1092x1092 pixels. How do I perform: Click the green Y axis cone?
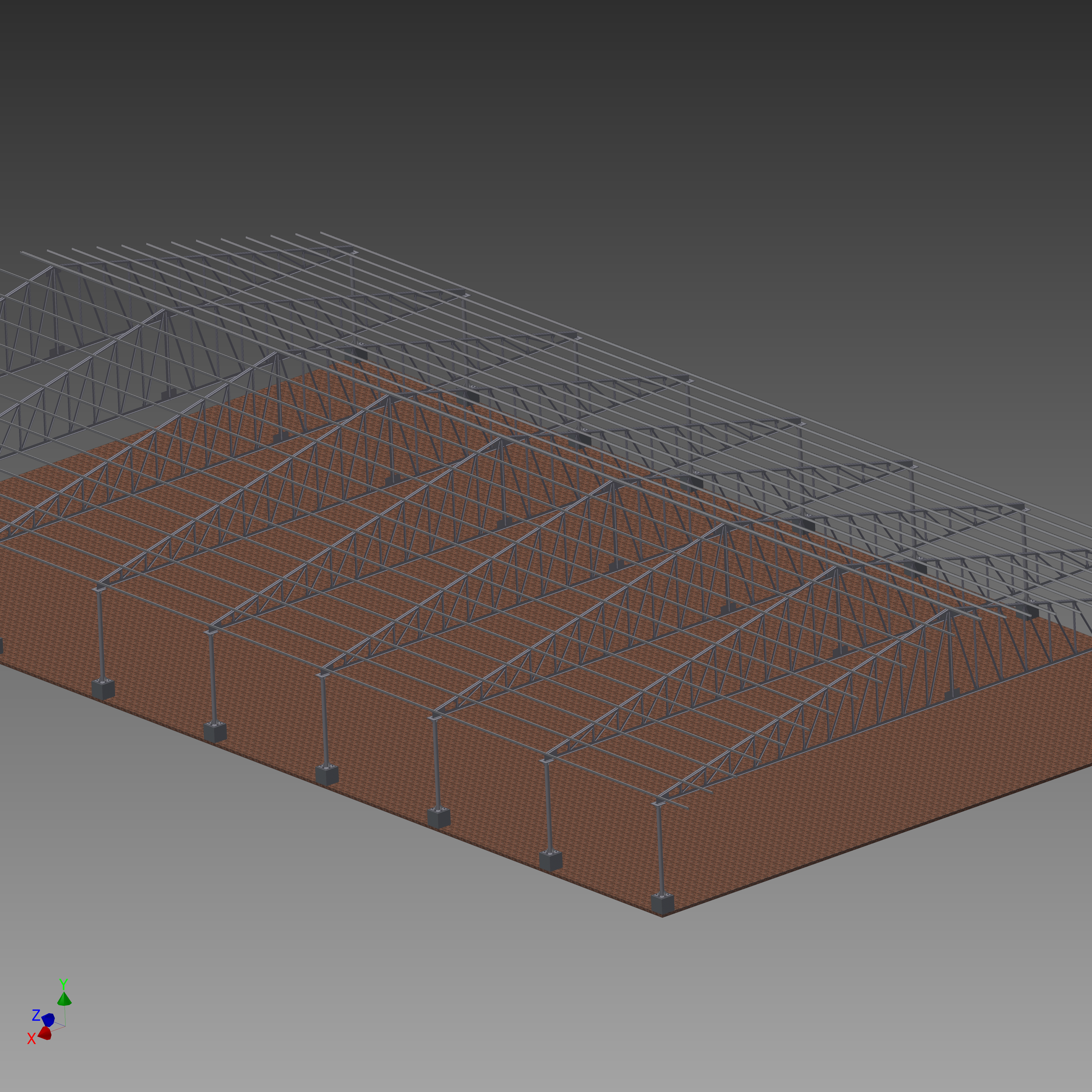click(64, 999)
